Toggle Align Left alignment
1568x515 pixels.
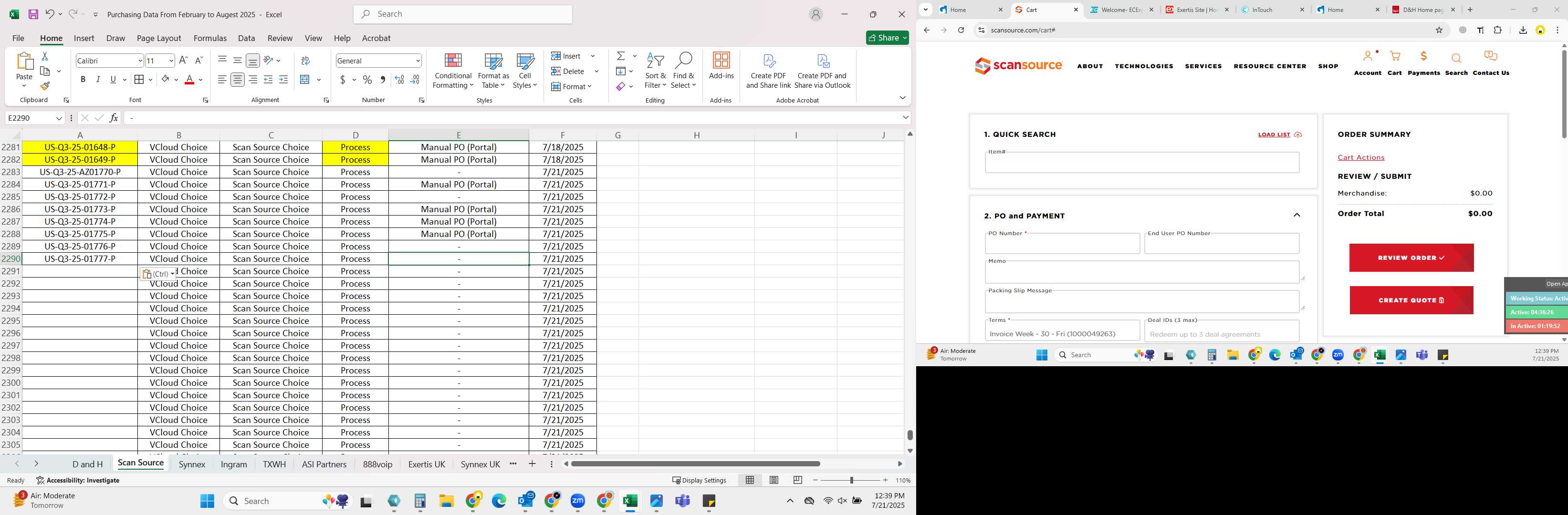pos(222,80)
